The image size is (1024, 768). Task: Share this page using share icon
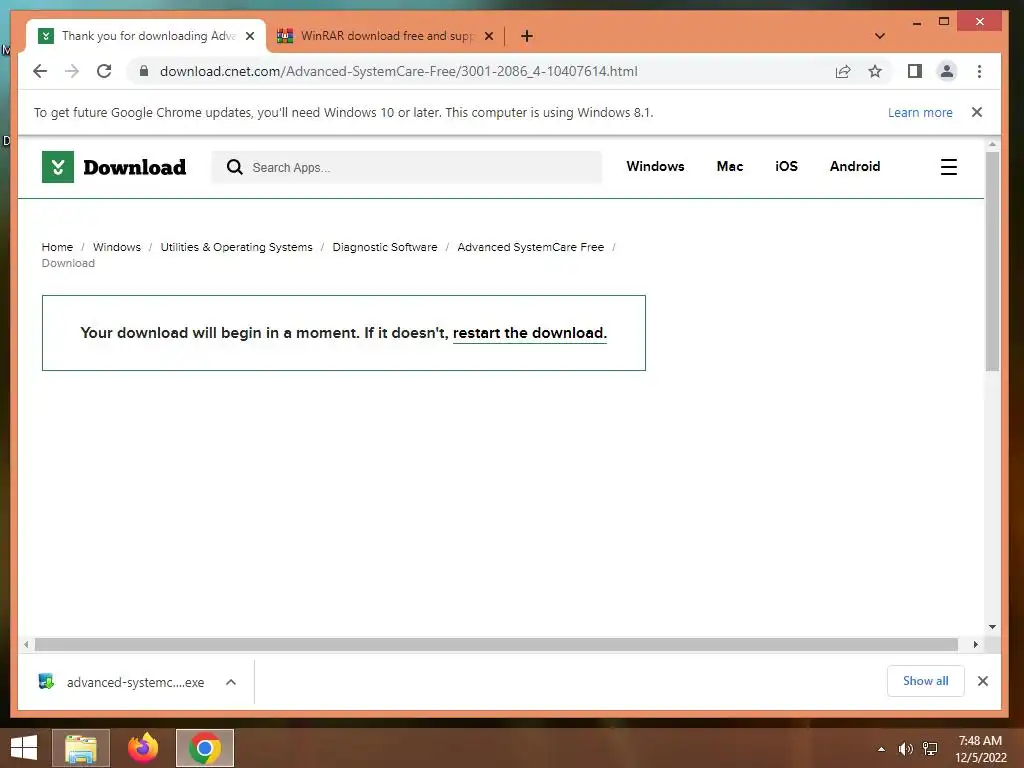pos(843,71)
